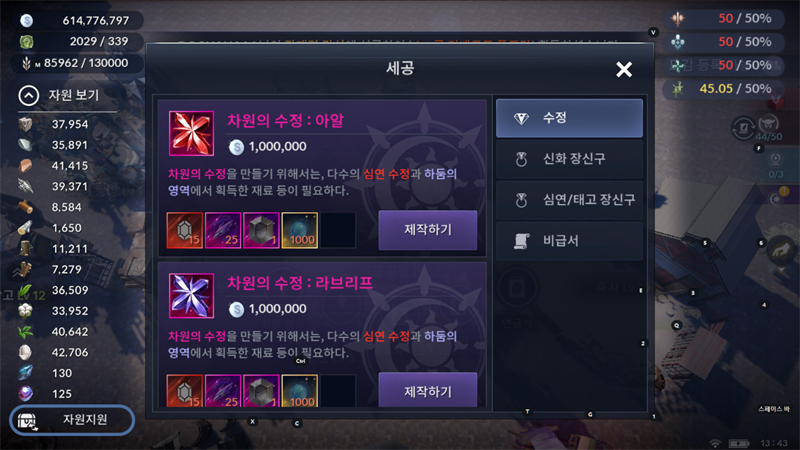Click the purple 차원의 수정 : 라브리프 crystal icon
The height and width of the screenshot is (450, 800).
(x=191, y=295)
